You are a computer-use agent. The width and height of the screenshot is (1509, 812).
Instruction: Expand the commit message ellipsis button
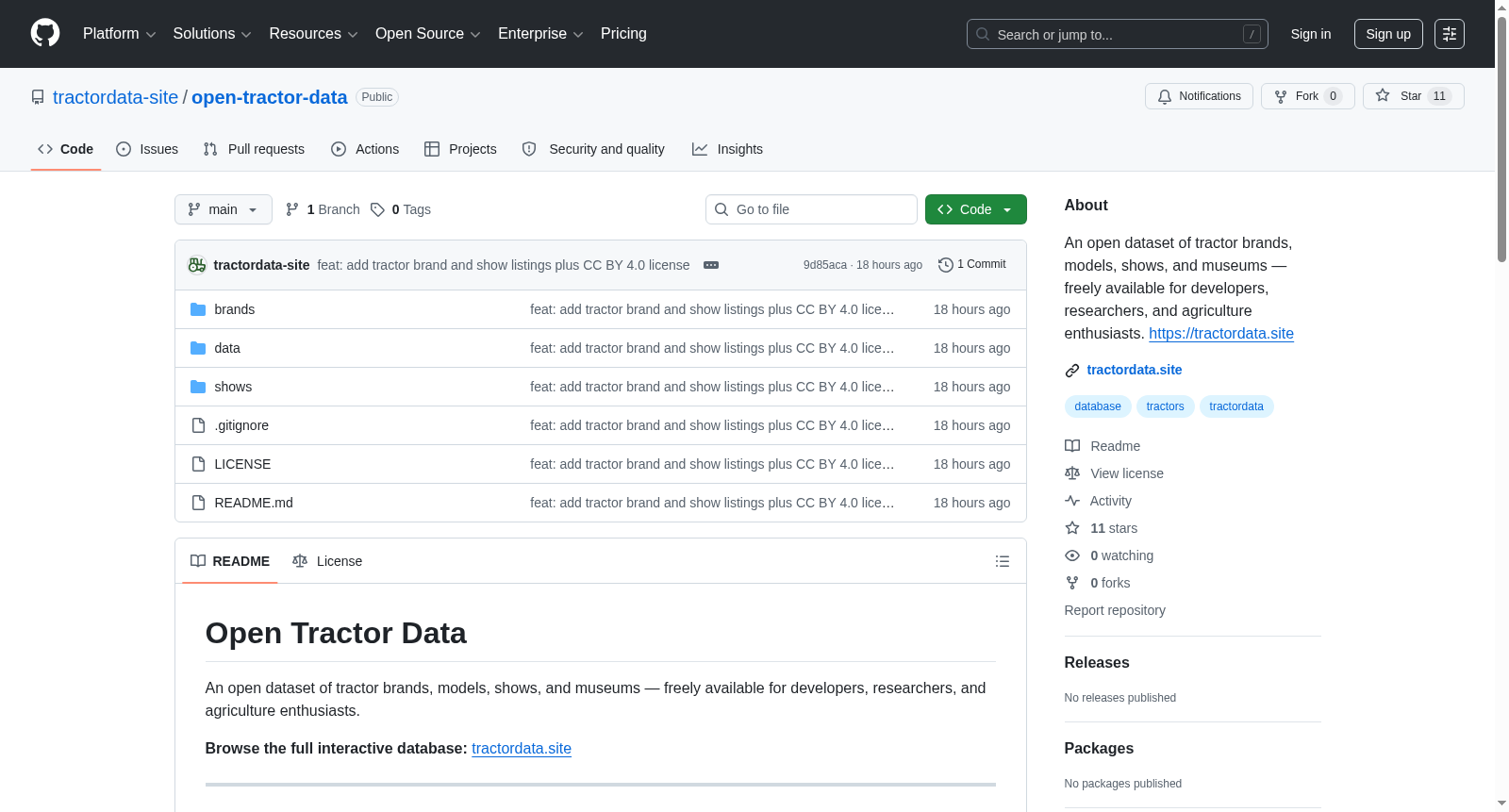pos(711,265)
